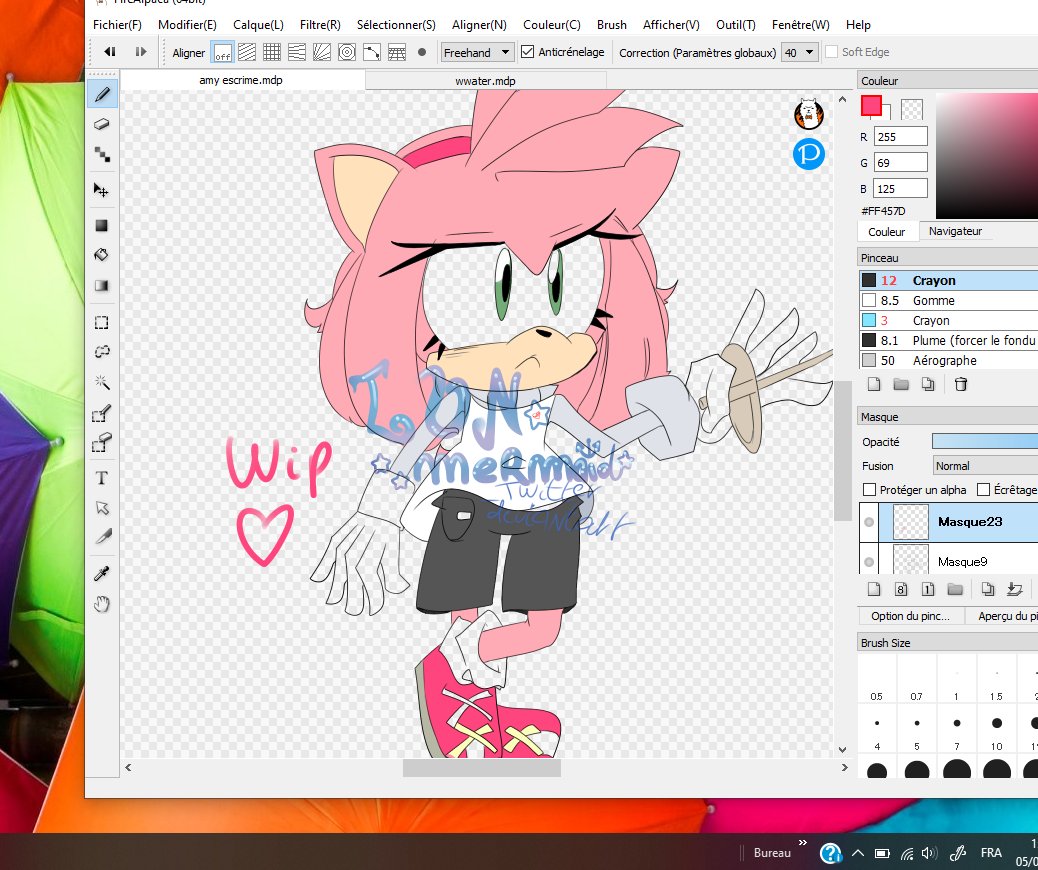Select the Eraser tool

(x=102, y=124)
